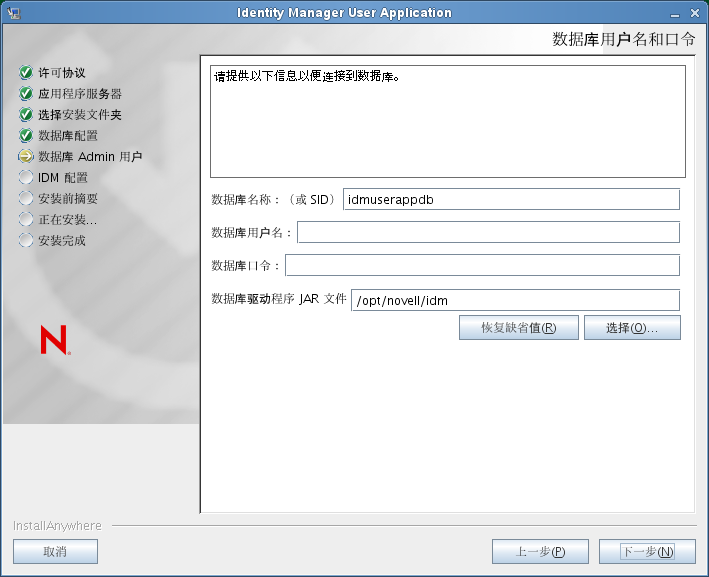Close the Identity Manager User Application window
This screenshot has height=577, width=709.
pos(695,14)
